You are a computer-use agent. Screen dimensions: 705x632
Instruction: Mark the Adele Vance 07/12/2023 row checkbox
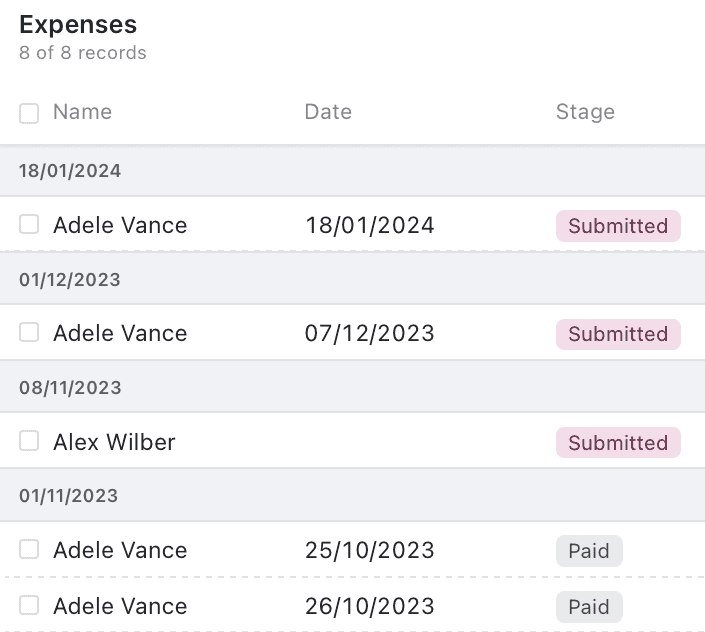[29, 332]
